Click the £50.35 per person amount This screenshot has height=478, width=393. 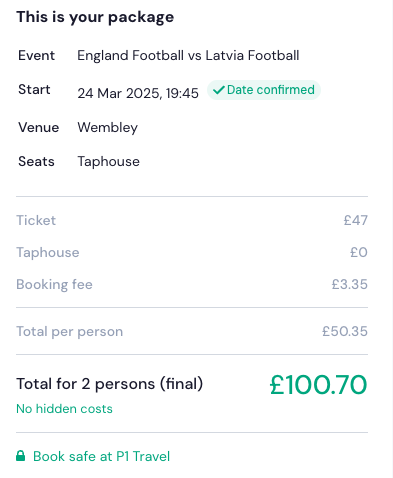tap(345, 331)
